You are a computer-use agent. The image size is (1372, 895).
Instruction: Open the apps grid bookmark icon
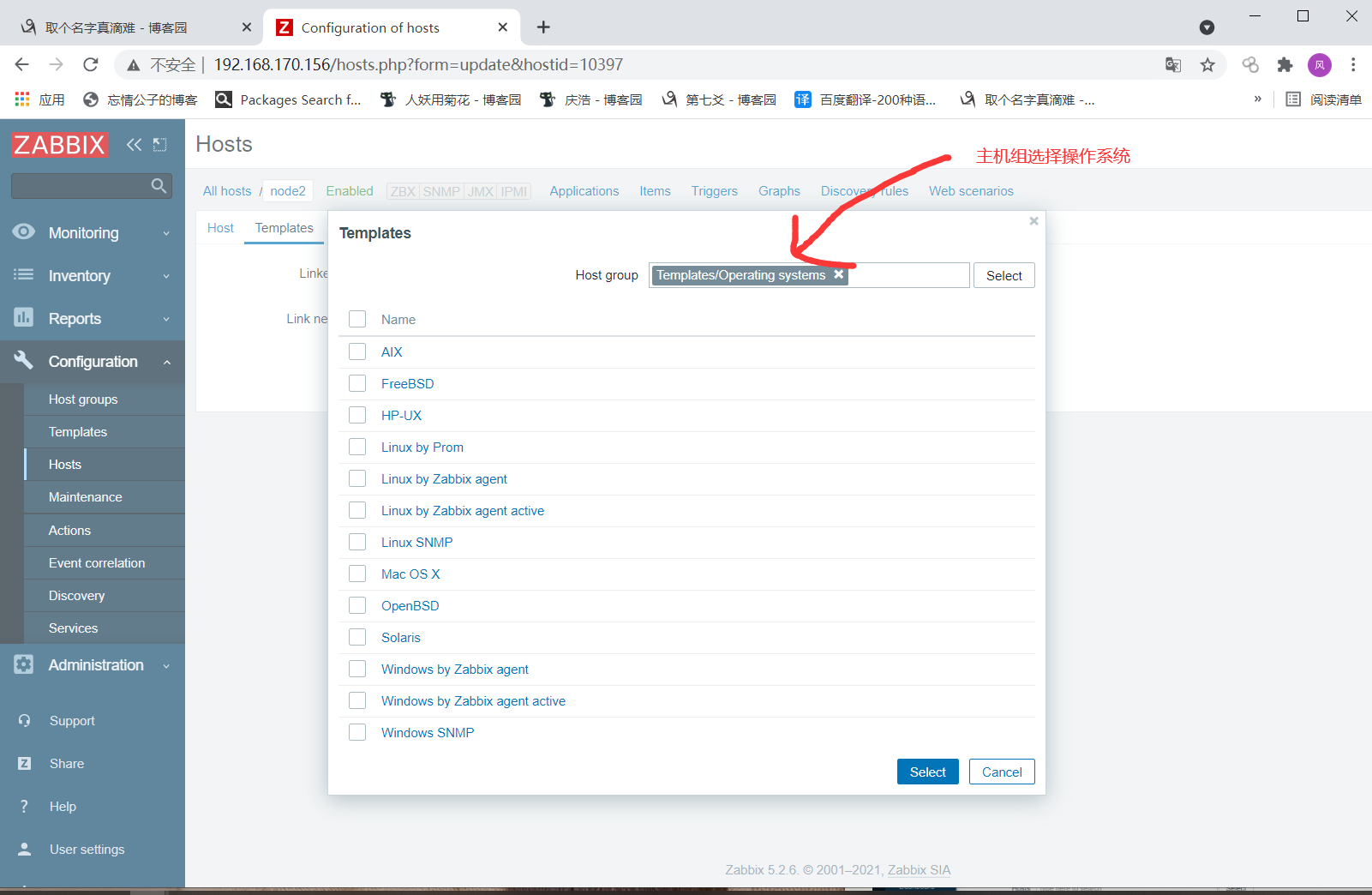pos(22,99)
